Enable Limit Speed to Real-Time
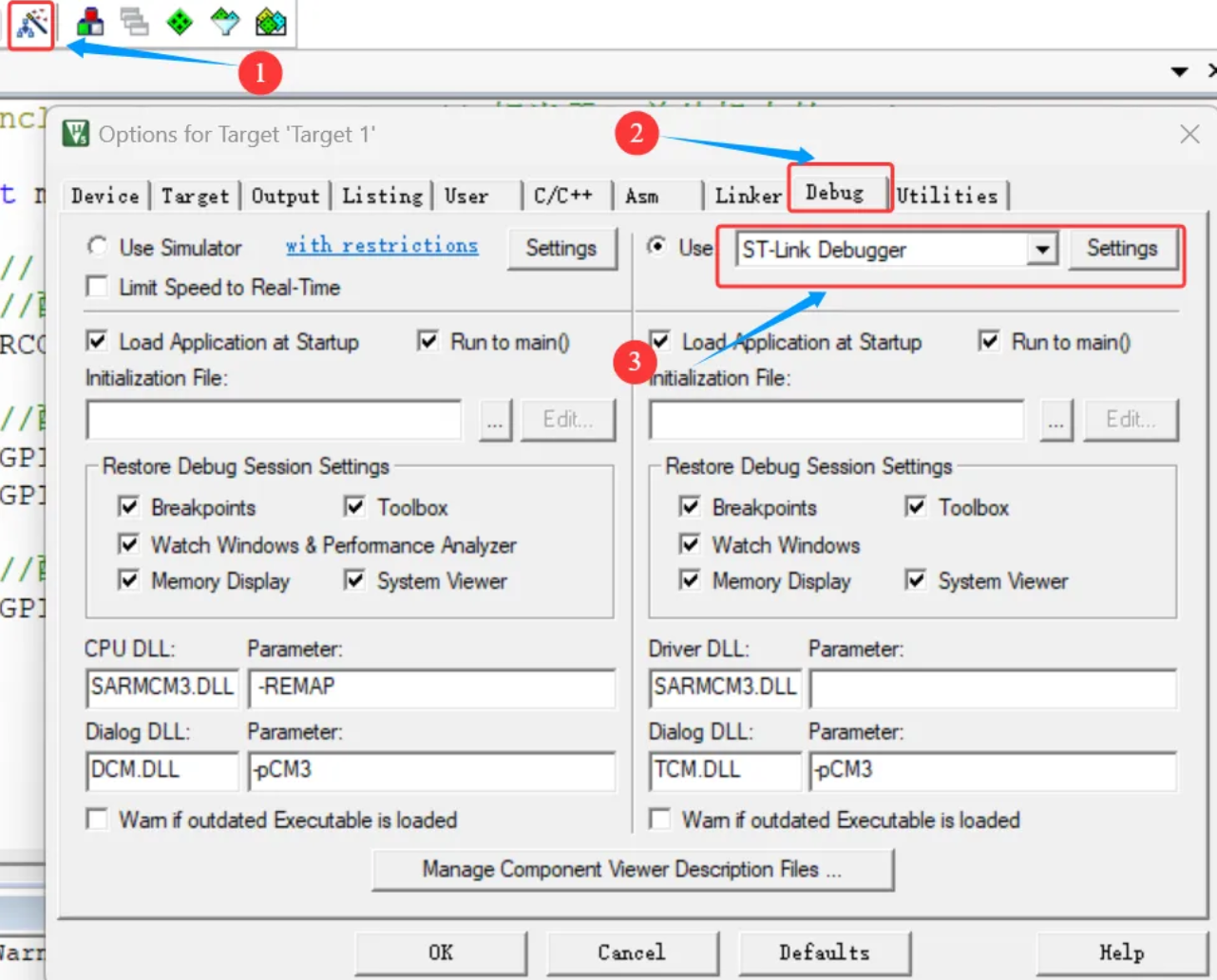 [97, 286]
